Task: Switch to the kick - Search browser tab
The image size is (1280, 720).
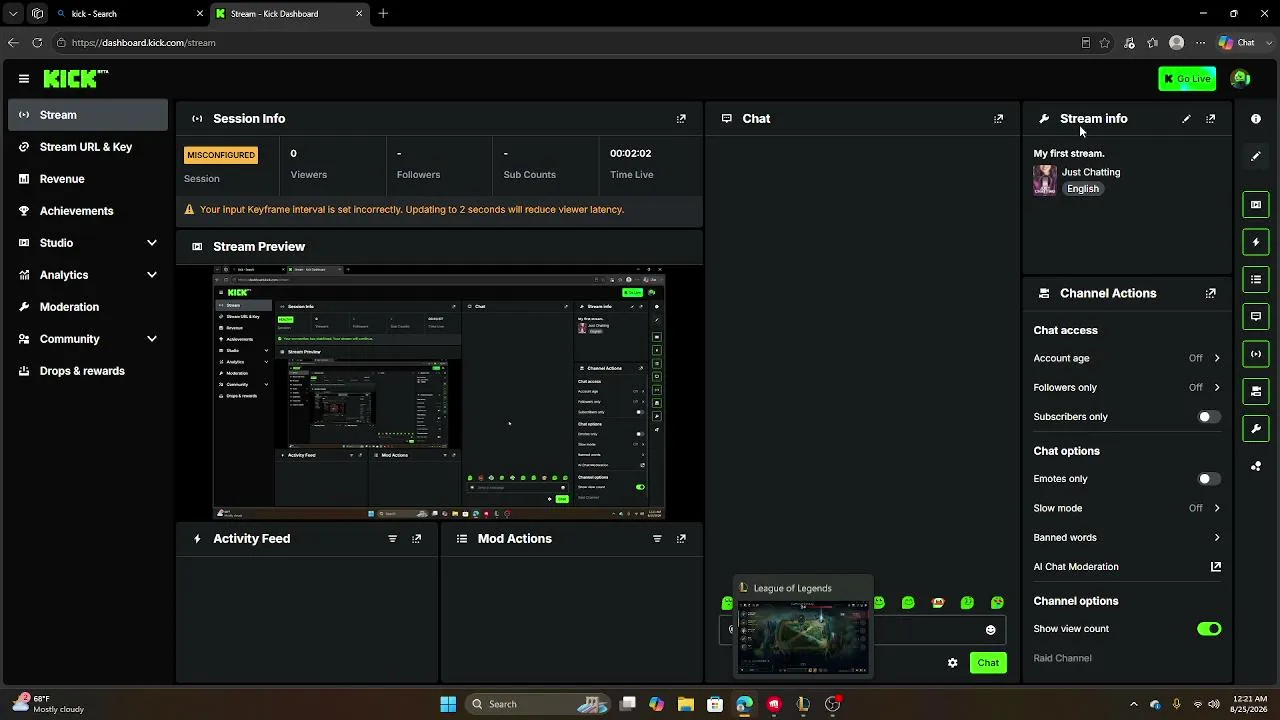Action: coord(129,14)
